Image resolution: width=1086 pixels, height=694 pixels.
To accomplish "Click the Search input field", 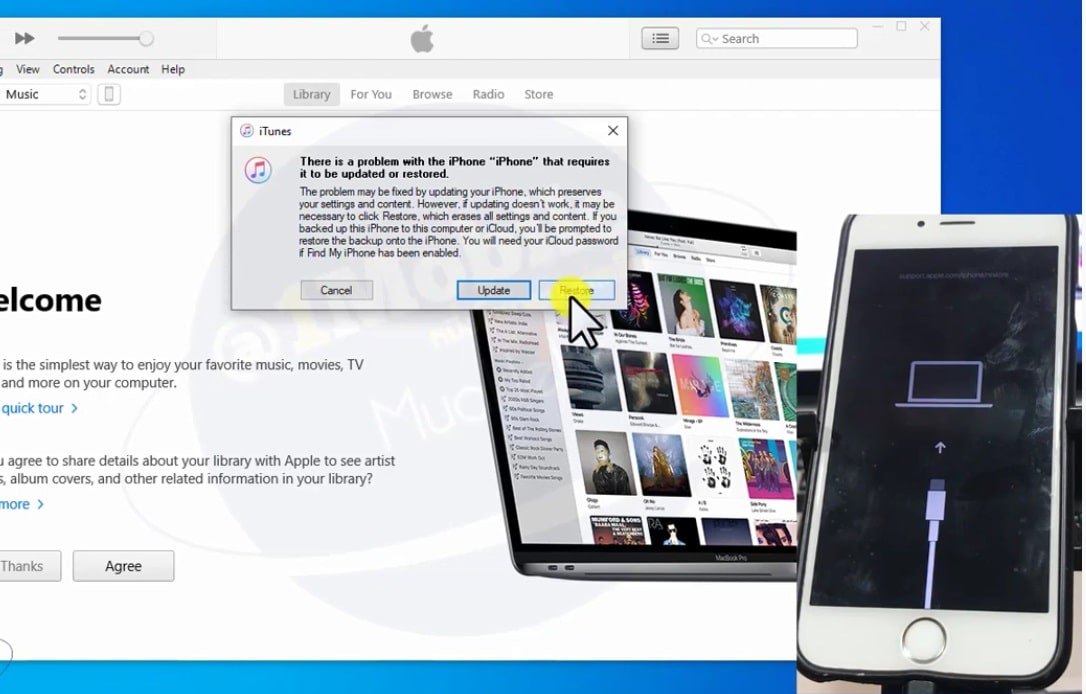I will tap(776, 39).
